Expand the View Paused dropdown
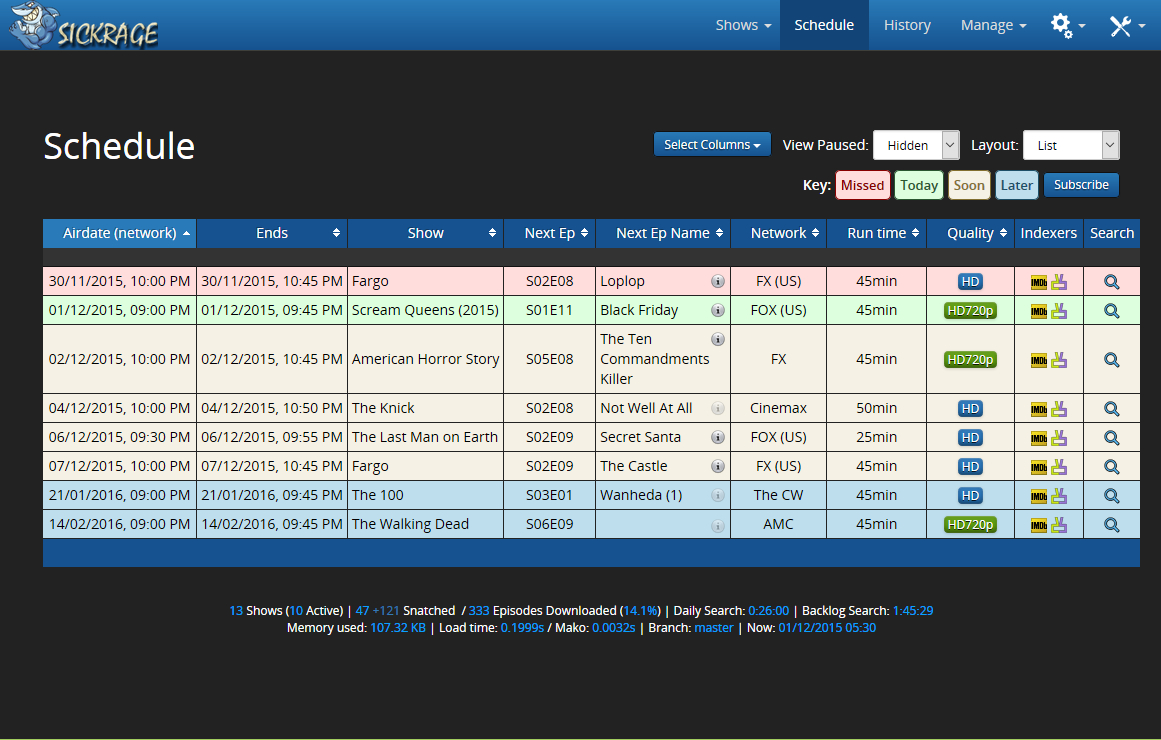The height and width of the screenshot is (740, 1161). pos(915,146)
